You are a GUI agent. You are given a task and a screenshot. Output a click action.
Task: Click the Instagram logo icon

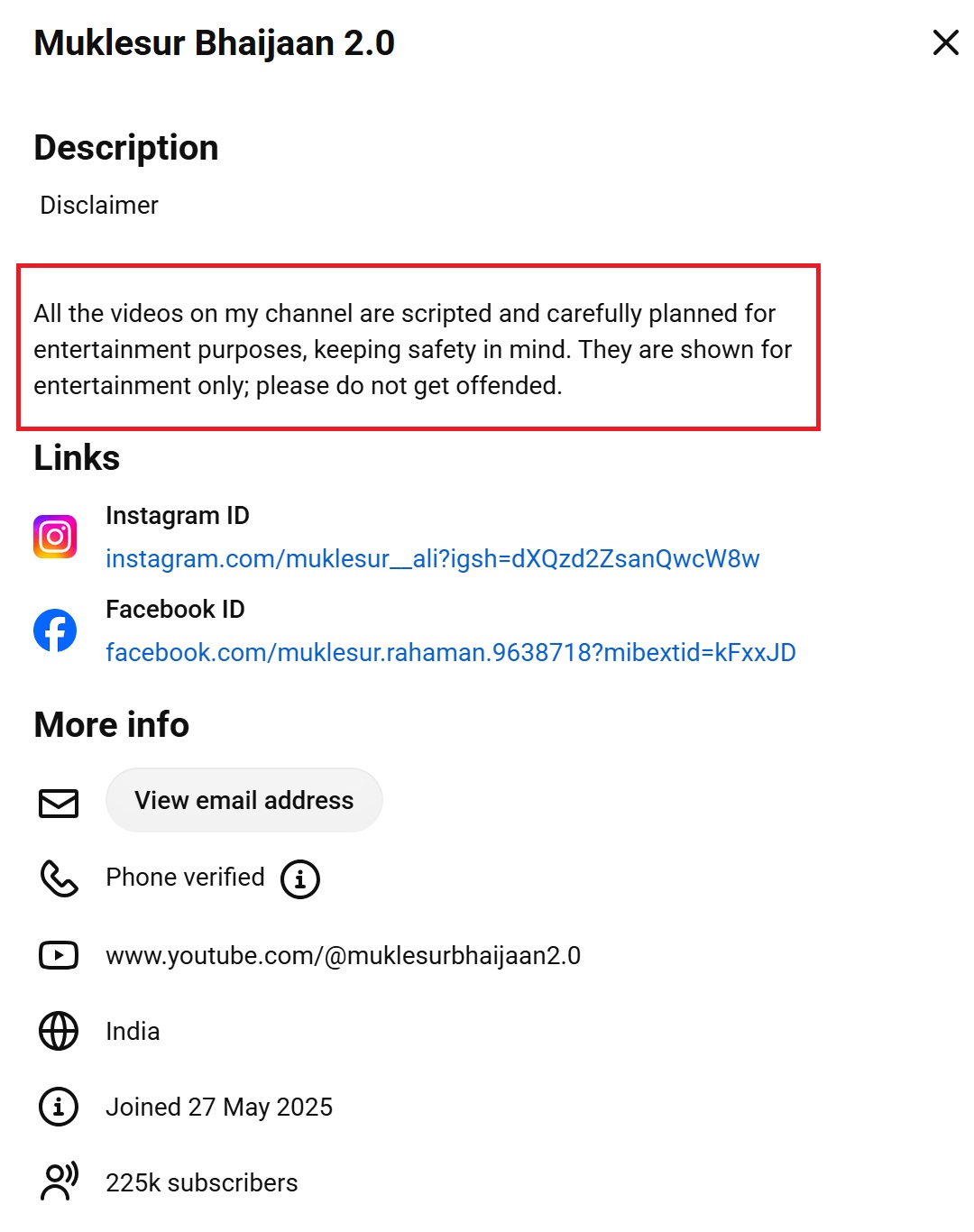[x=55, y=537]
